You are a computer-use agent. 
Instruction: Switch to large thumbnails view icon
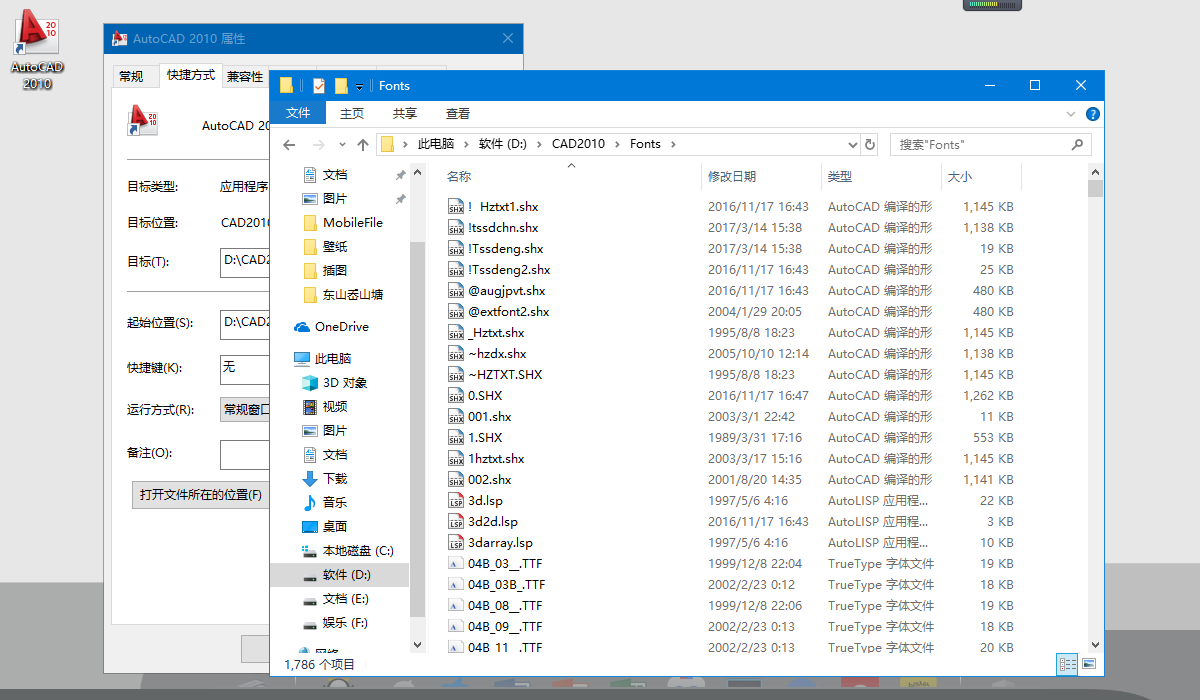tap(1088, 663)
